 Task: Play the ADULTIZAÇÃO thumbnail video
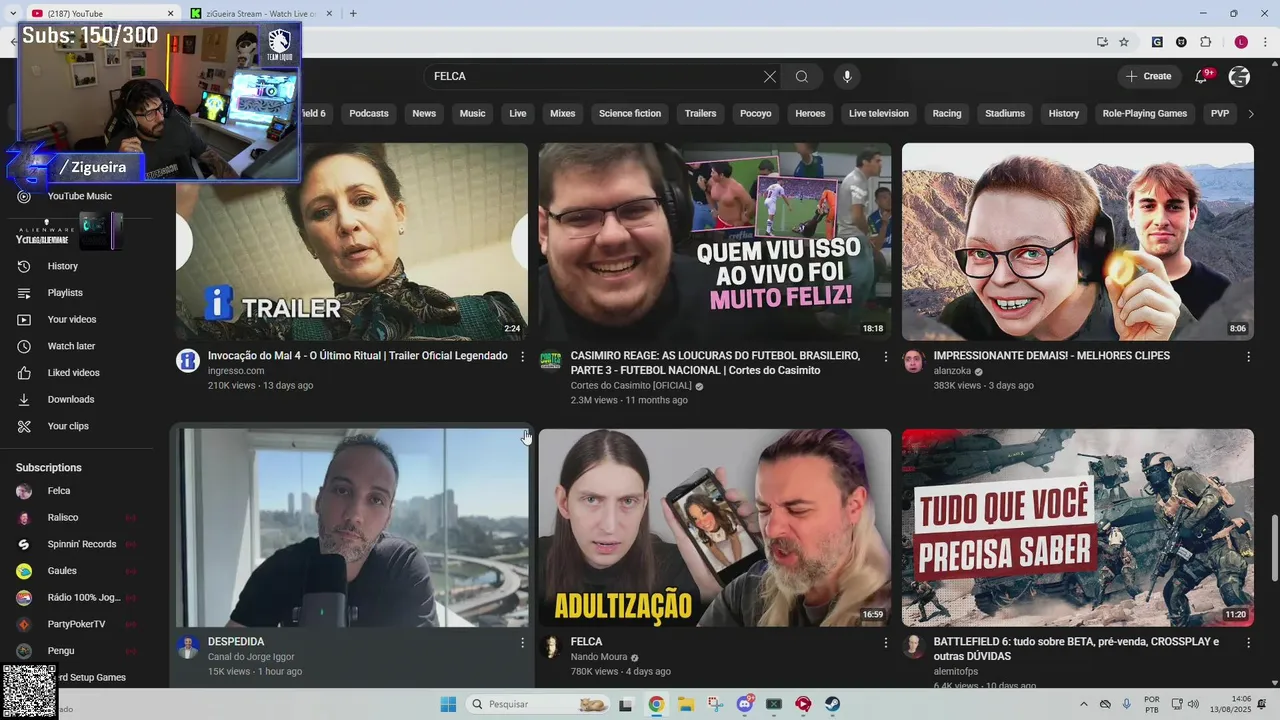click(715, 528)
